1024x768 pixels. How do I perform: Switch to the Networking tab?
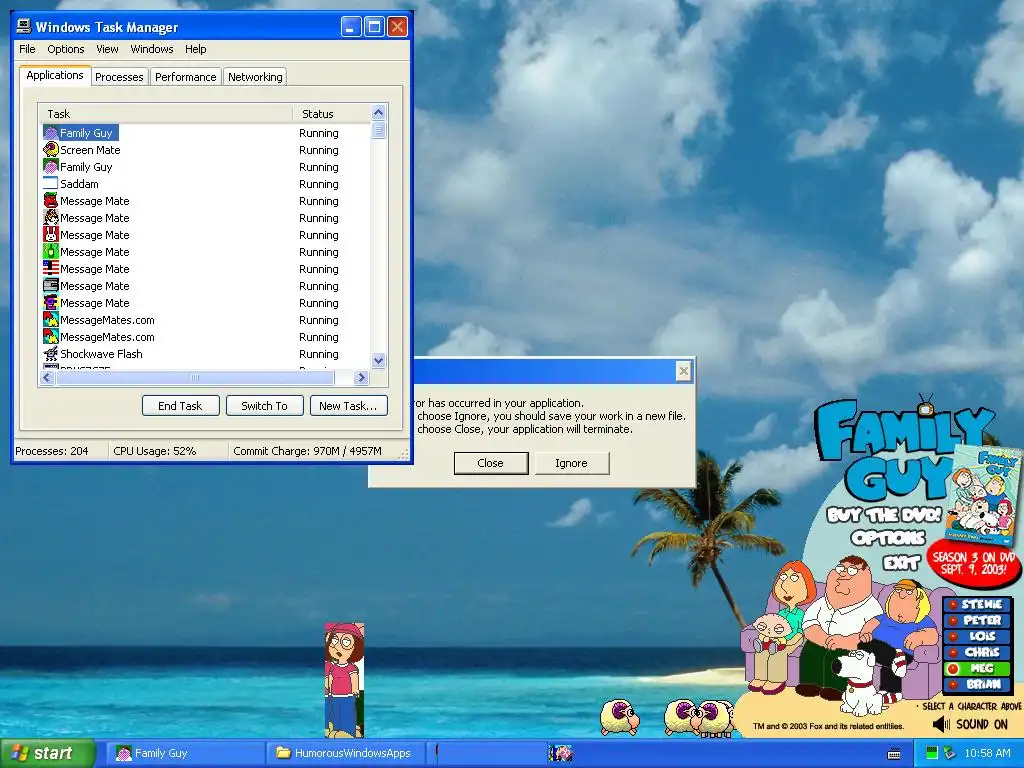pos(255,77)
